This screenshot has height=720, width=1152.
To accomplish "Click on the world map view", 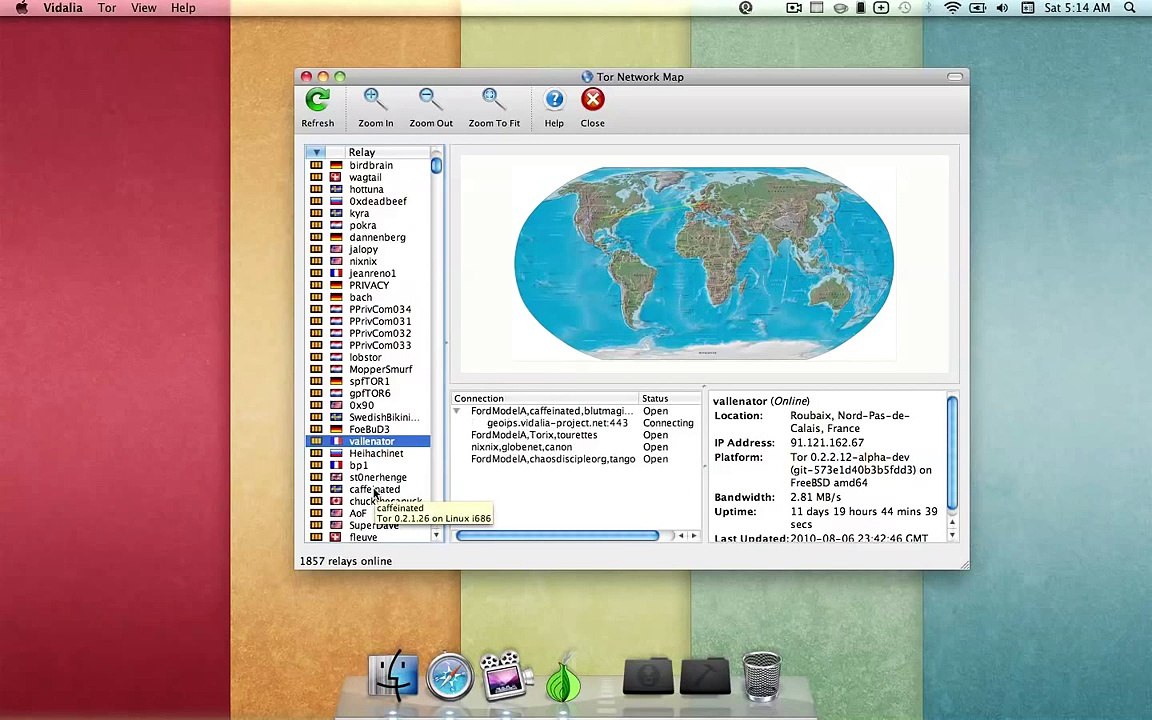I will point(704,262).
